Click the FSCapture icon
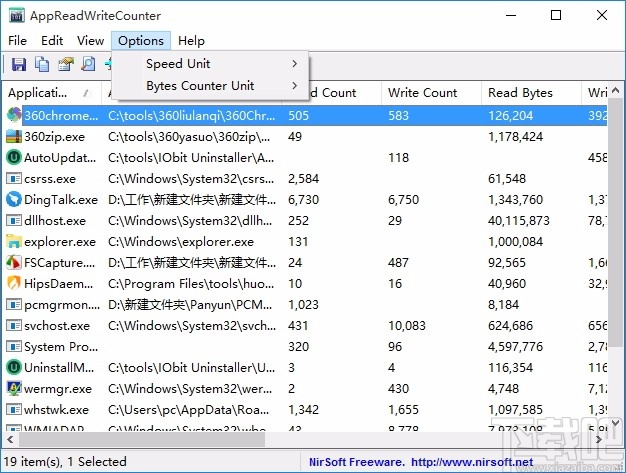 [x=14, y=262]
